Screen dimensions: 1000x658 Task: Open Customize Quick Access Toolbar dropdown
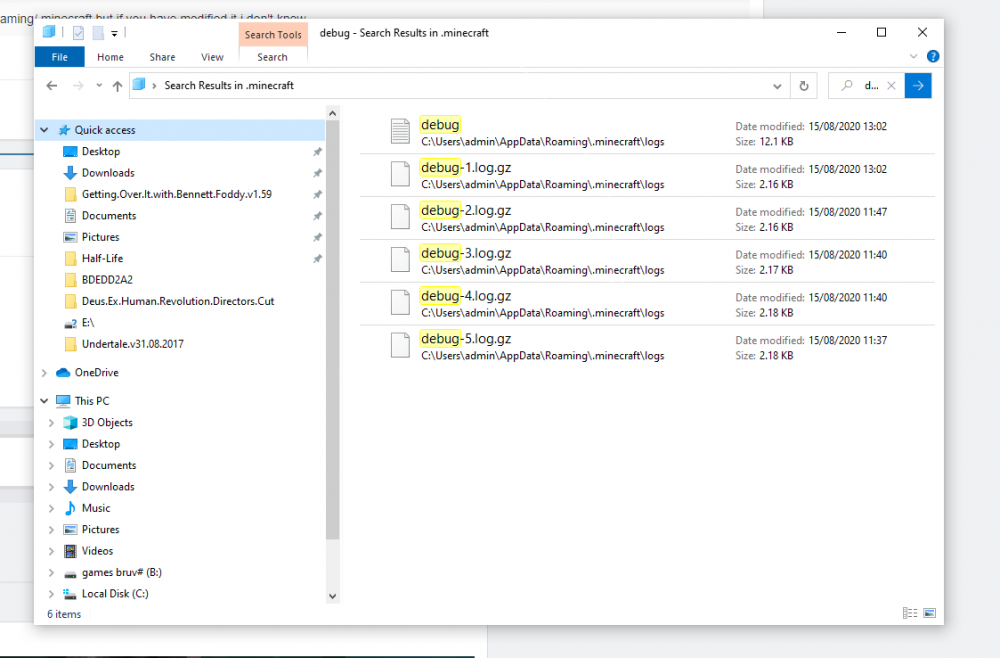pyautogui.click(x=114, y=33)
